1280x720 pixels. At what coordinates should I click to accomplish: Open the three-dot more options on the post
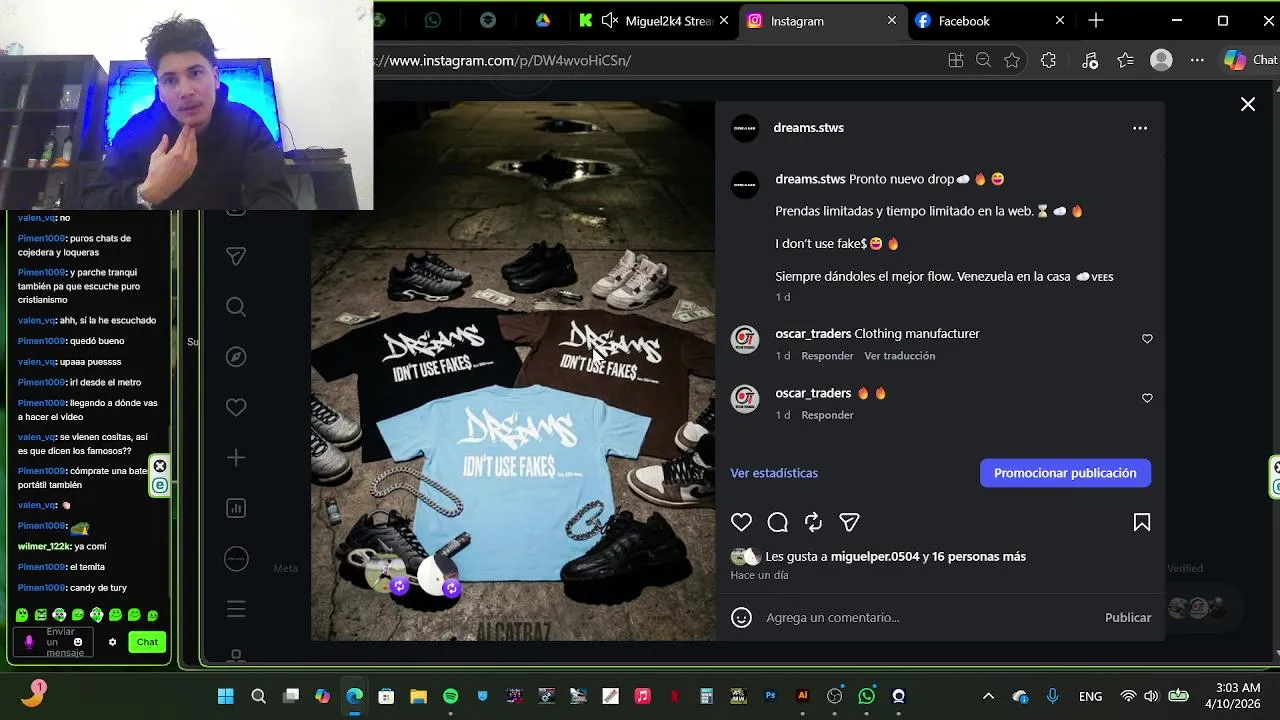point(1140,128)
